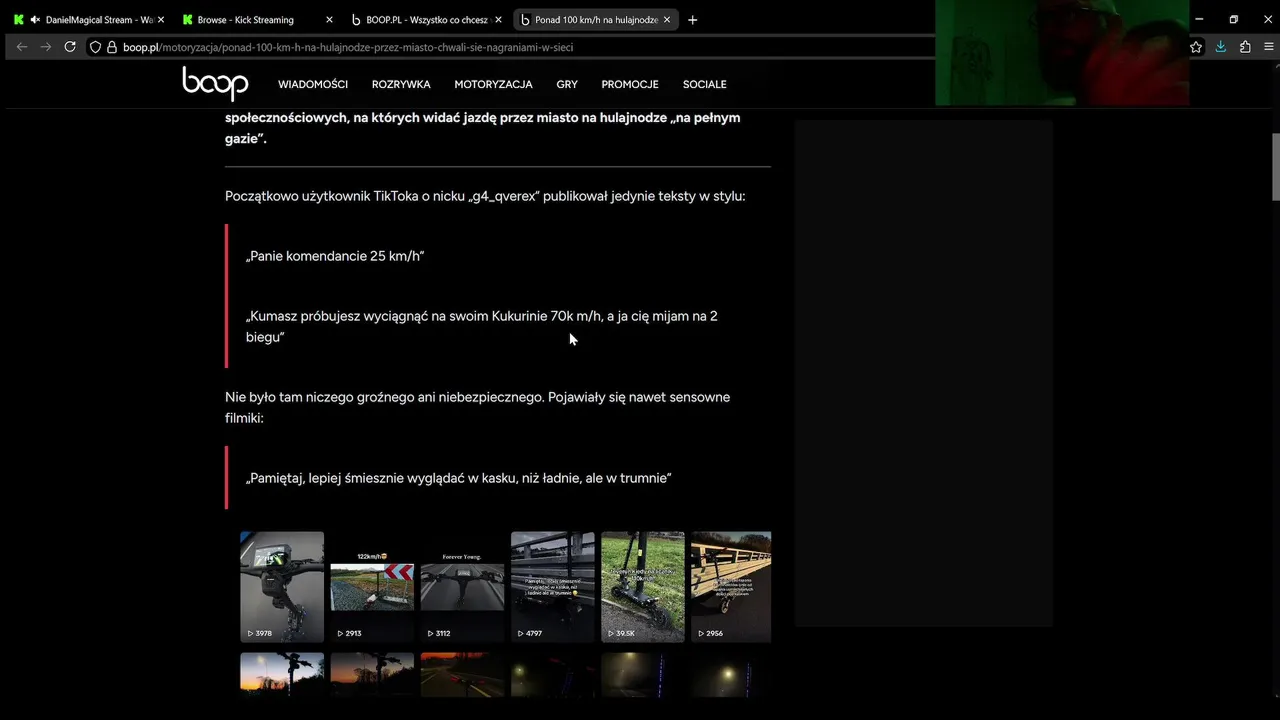Go back with the browser back arrow
This screenshot has width=1280, height=720.
[22, 47]
